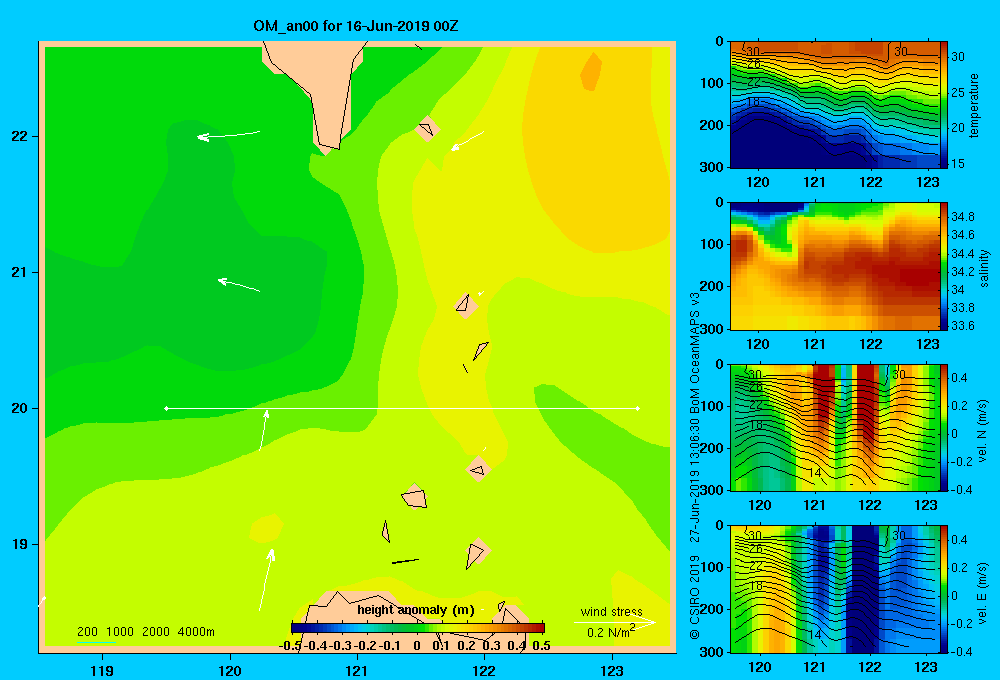The height and width of the screenshot is (680, 1000).
Task: Click latitude label 20 on main map
Action: pyautogui.click(x=20, y=408)
